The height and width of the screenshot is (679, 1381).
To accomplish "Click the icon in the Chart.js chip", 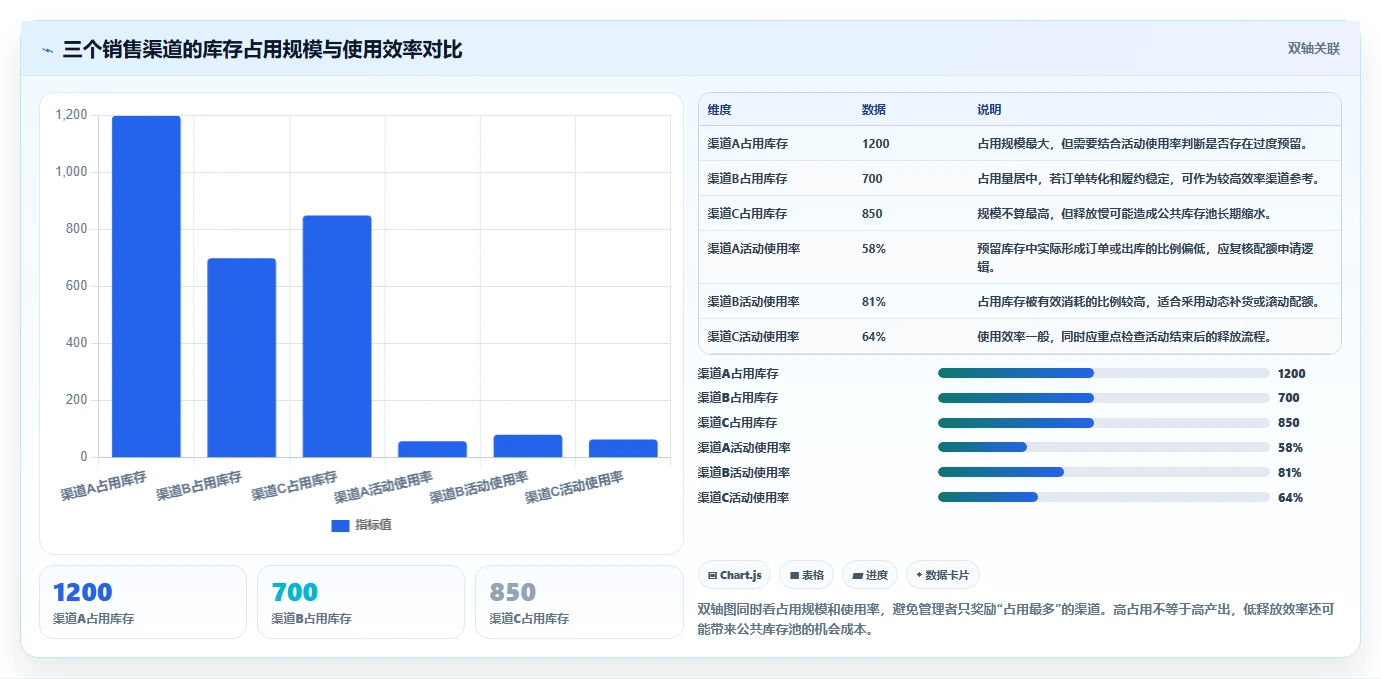I will click(712, 576).
